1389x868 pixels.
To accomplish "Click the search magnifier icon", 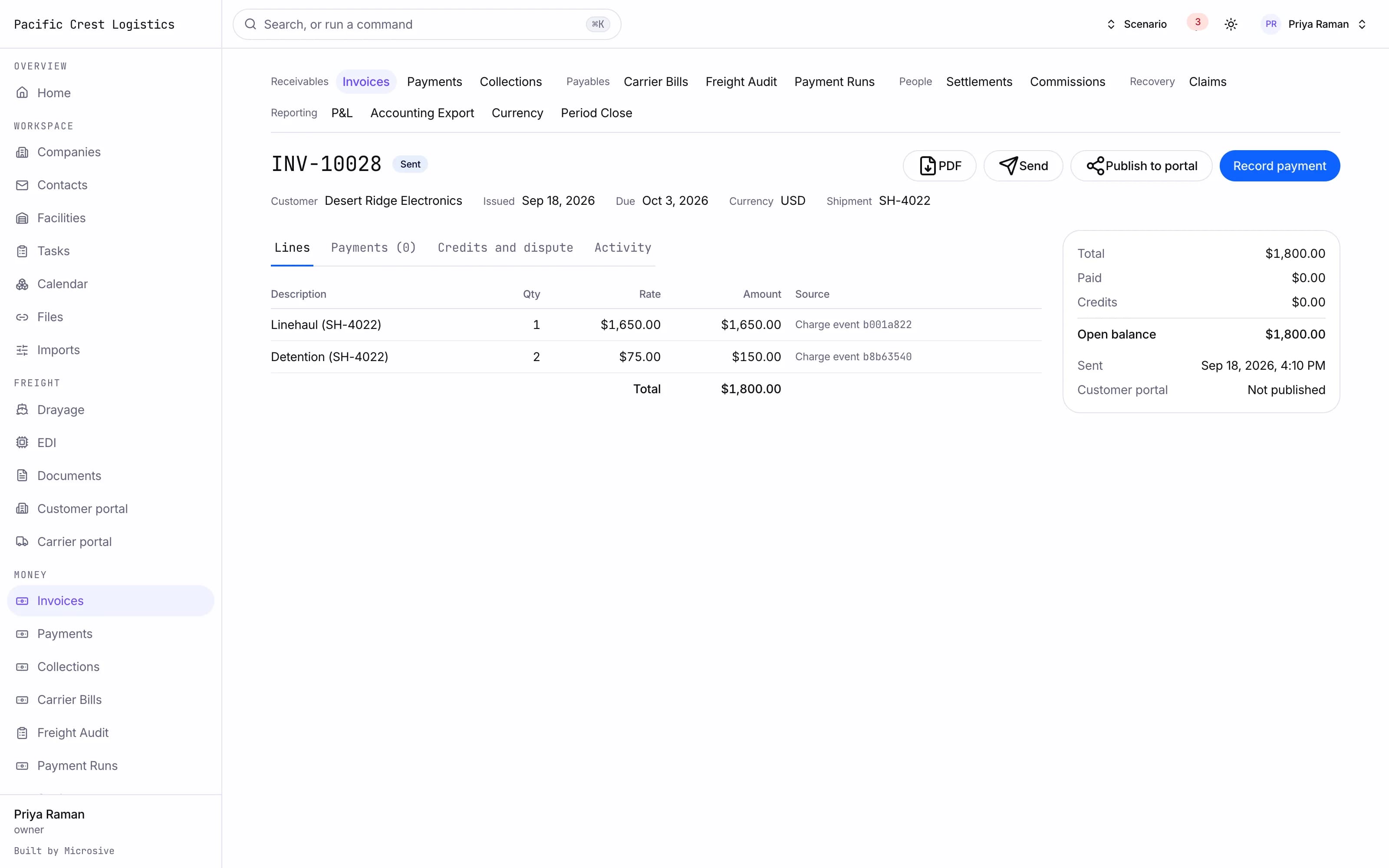I will click(250, 24).
